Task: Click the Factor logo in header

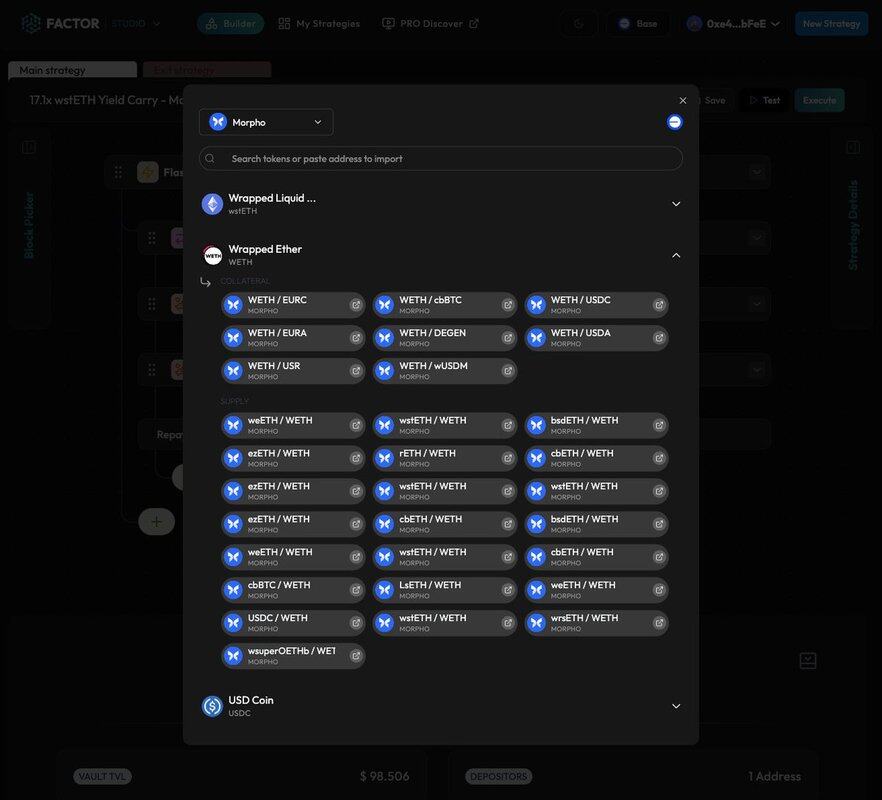Action: (x=61, y=23)
